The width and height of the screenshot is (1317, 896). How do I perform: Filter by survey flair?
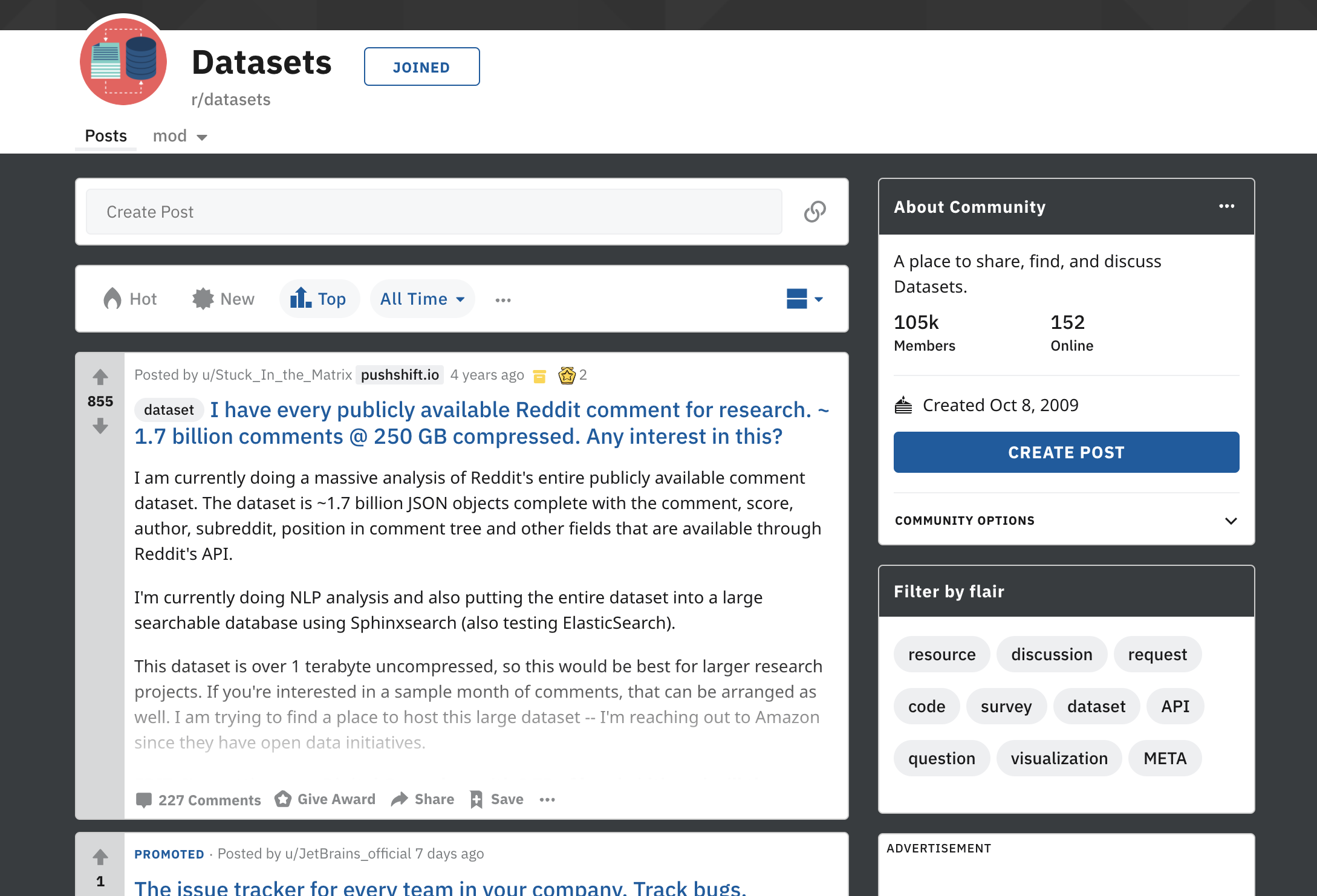point(1006,706)
